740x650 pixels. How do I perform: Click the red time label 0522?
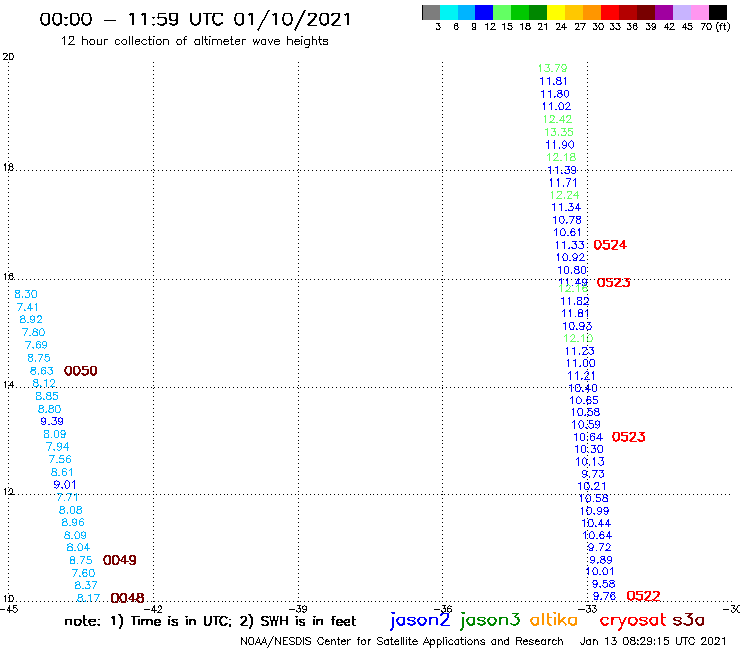[643, 596]
